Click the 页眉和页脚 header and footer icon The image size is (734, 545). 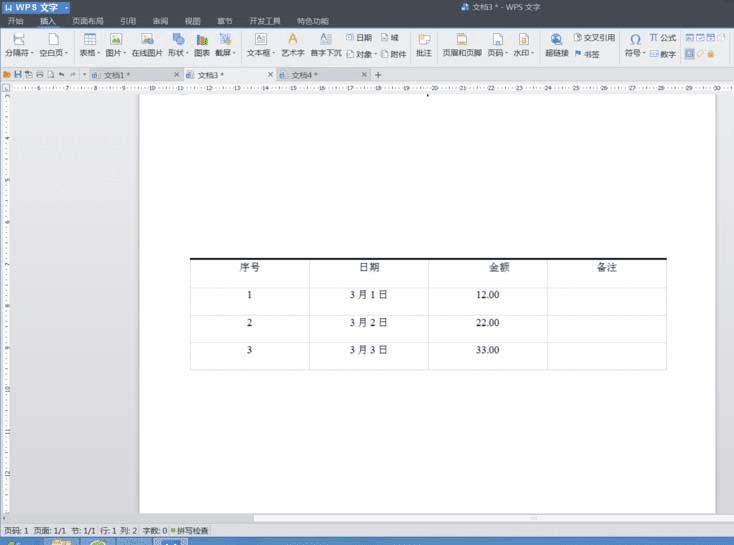[x=462, y=39]
